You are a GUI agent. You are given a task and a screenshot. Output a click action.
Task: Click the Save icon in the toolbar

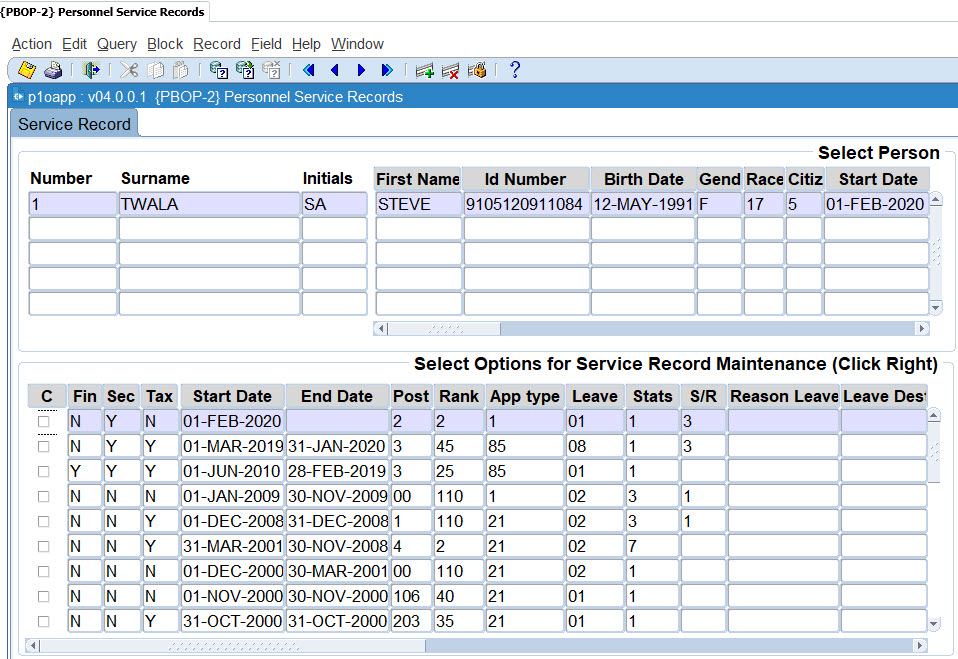click(x=27, y=70)
